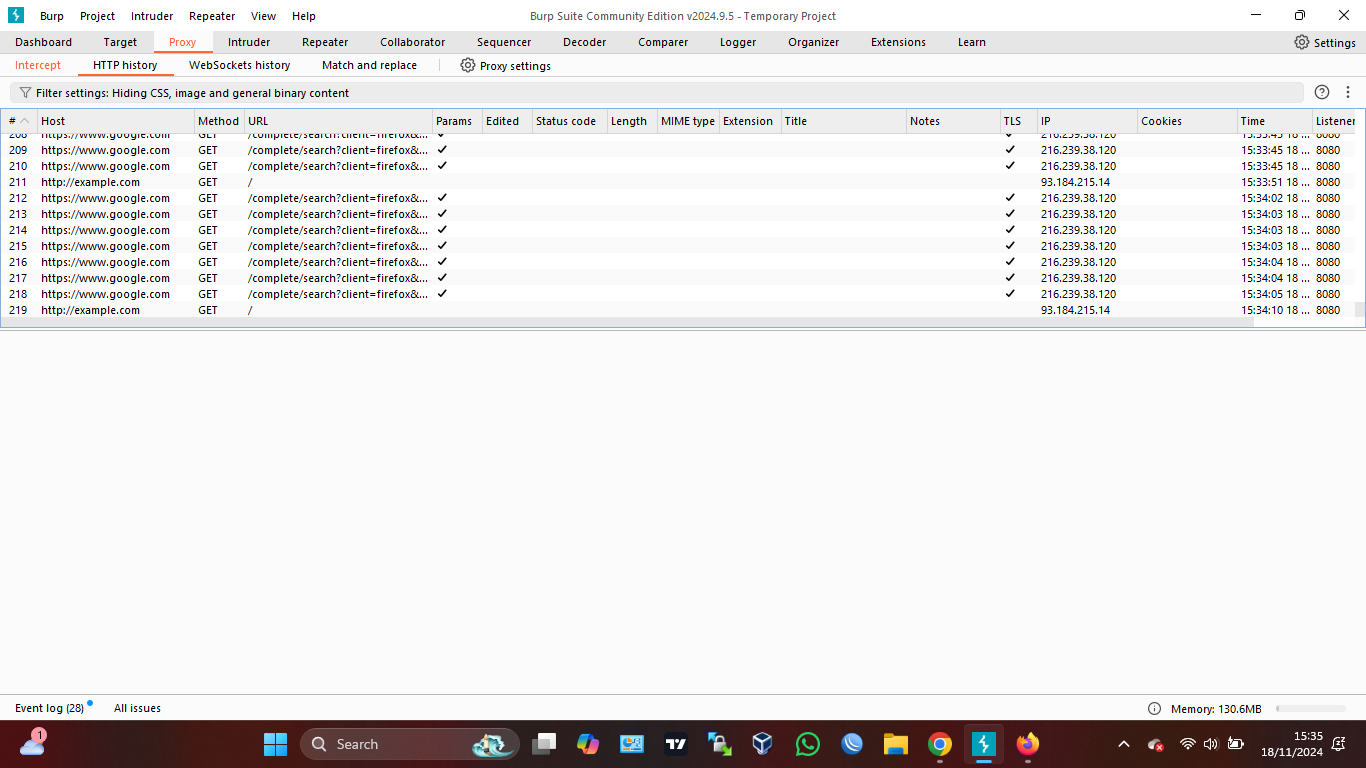Click the taskbar Search box
Image resolution: width=1366 pixels, height=768 pixels.
[410, 744]
